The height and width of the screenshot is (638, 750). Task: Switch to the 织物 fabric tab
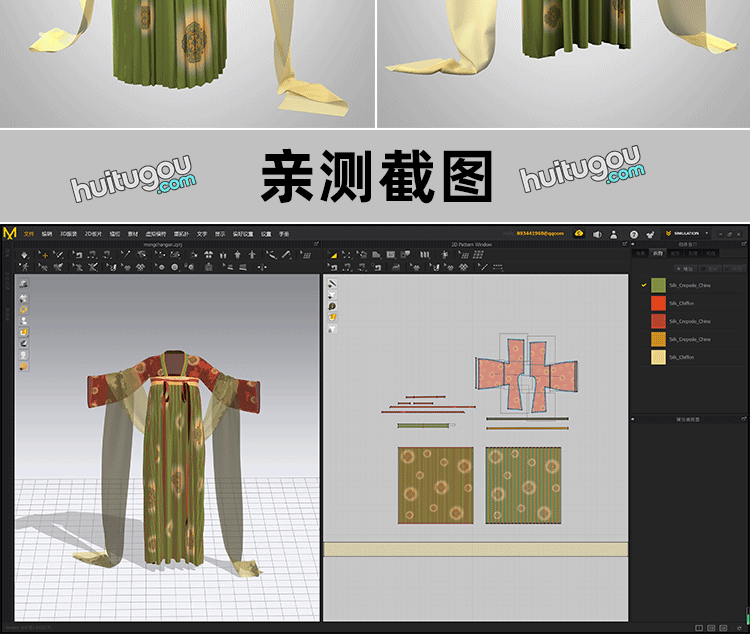click(657, 254)
